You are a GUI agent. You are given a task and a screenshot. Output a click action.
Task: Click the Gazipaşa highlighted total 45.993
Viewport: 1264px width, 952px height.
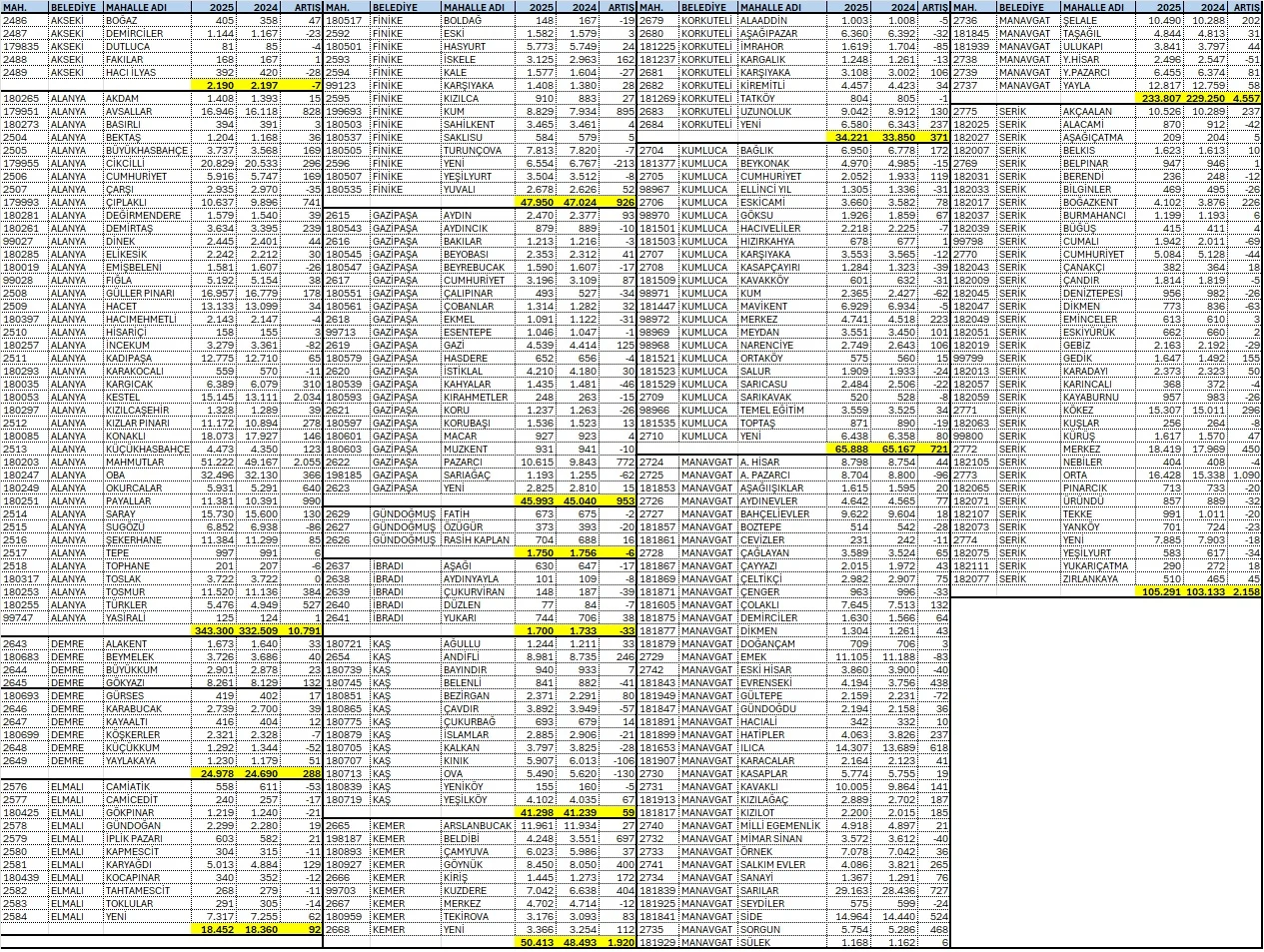538,500
